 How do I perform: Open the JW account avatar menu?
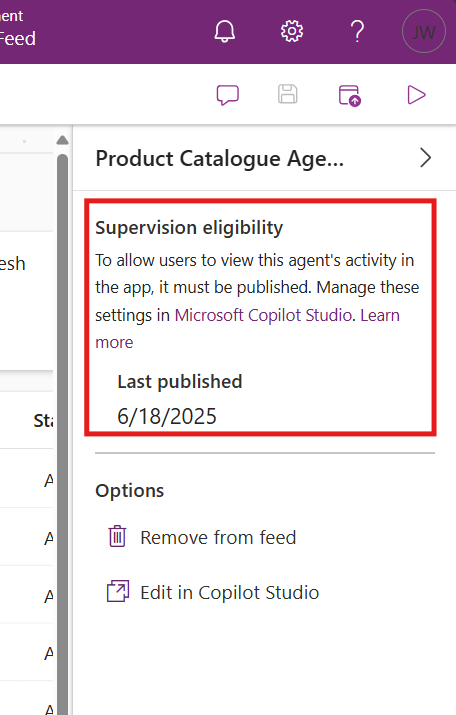tap(424, 32)
